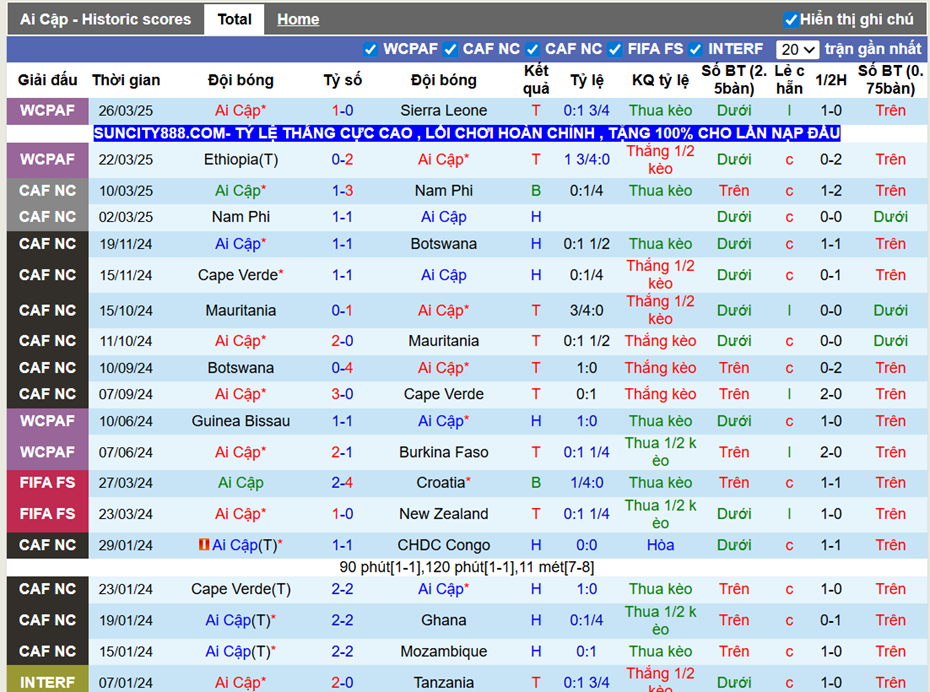
Task: Open Nam Phi team on 10/03/25 row
Action: coord(444,191)
